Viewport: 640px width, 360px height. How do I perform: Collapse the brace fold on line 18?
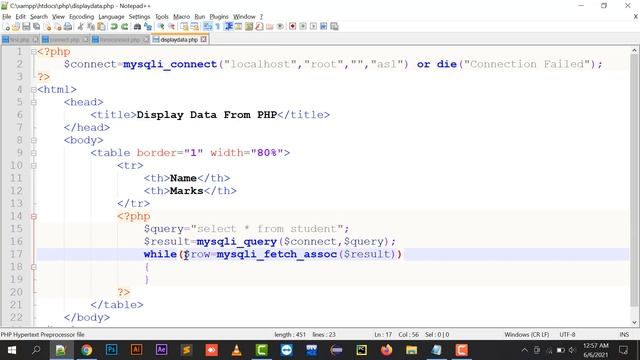point(34,267)
